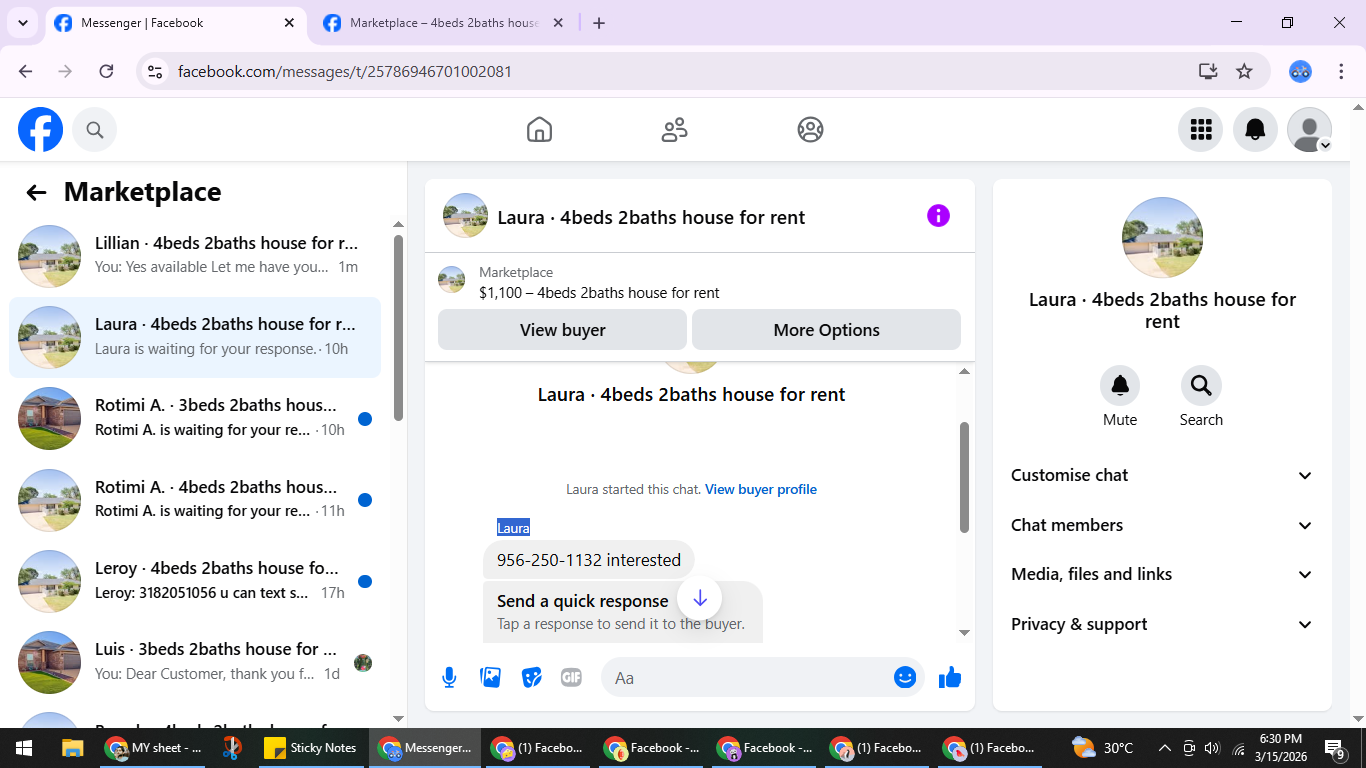View site information icon in address bar
This screenshot has width=1366, height=768.
coord(154,71)
